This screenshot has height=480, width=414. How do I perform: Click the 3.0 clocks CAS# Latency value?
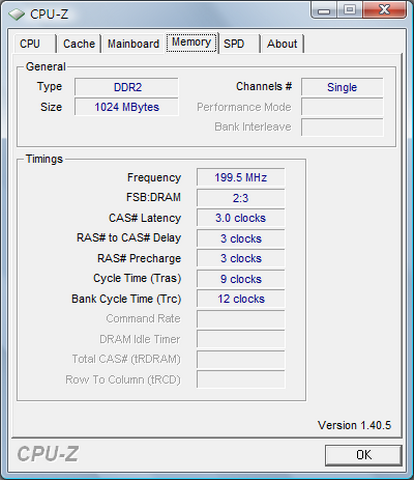[241, 218]
